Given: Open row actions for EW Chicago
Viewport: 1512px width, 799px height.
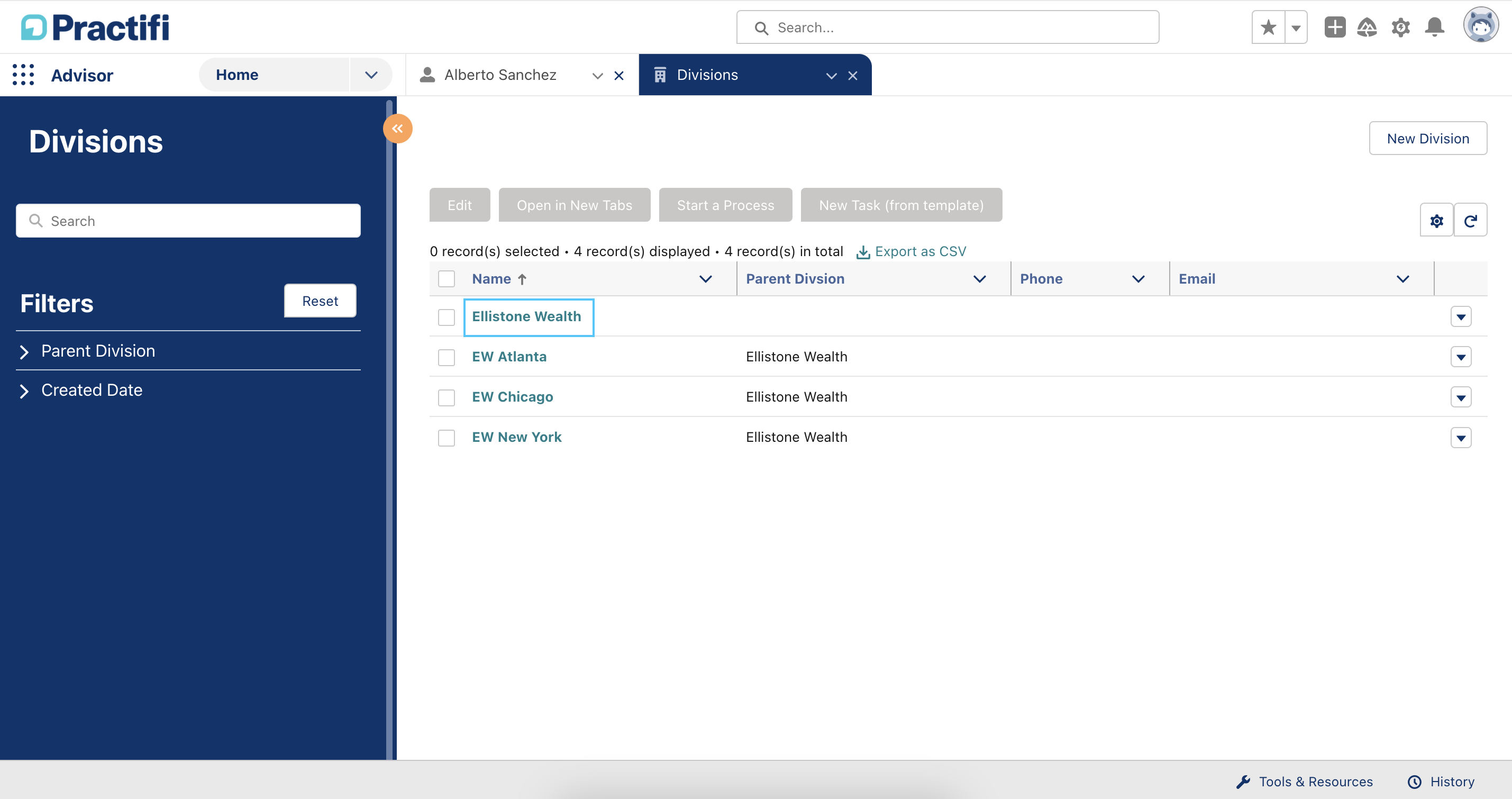Looking at the screenshot, I should (x=1460, y=397).
